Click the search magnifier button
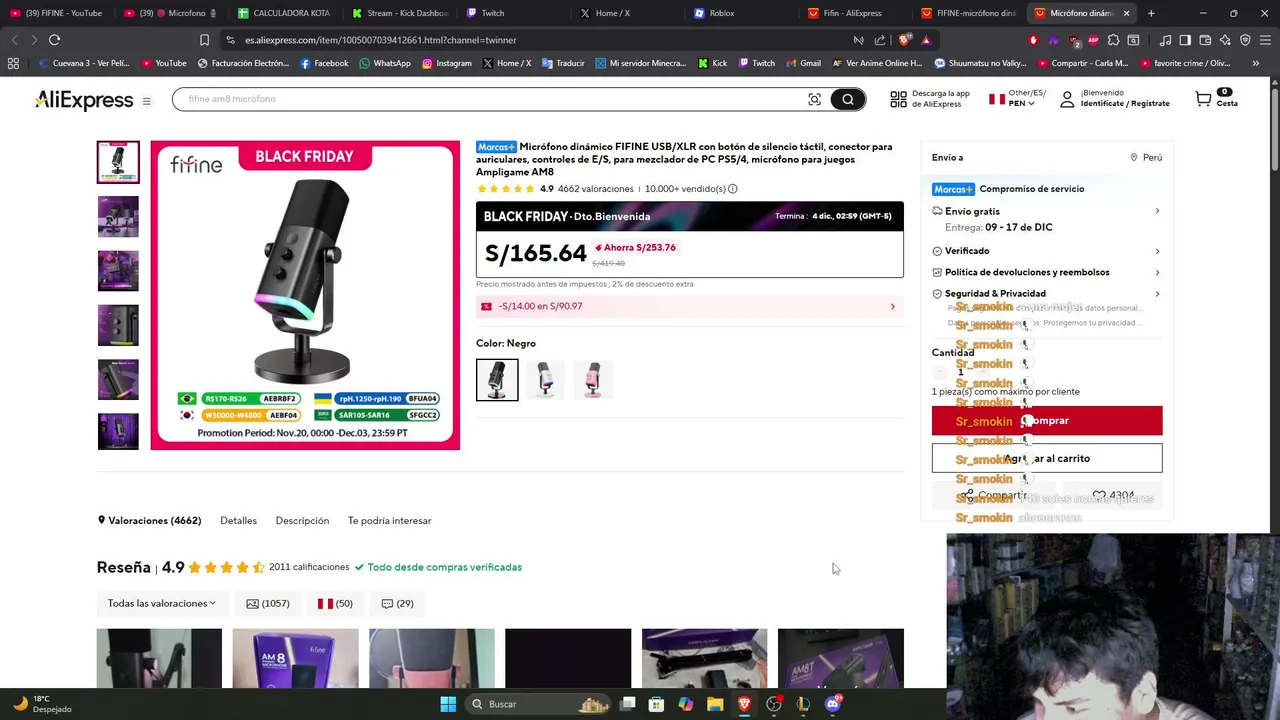 click(x=848, y=99)
